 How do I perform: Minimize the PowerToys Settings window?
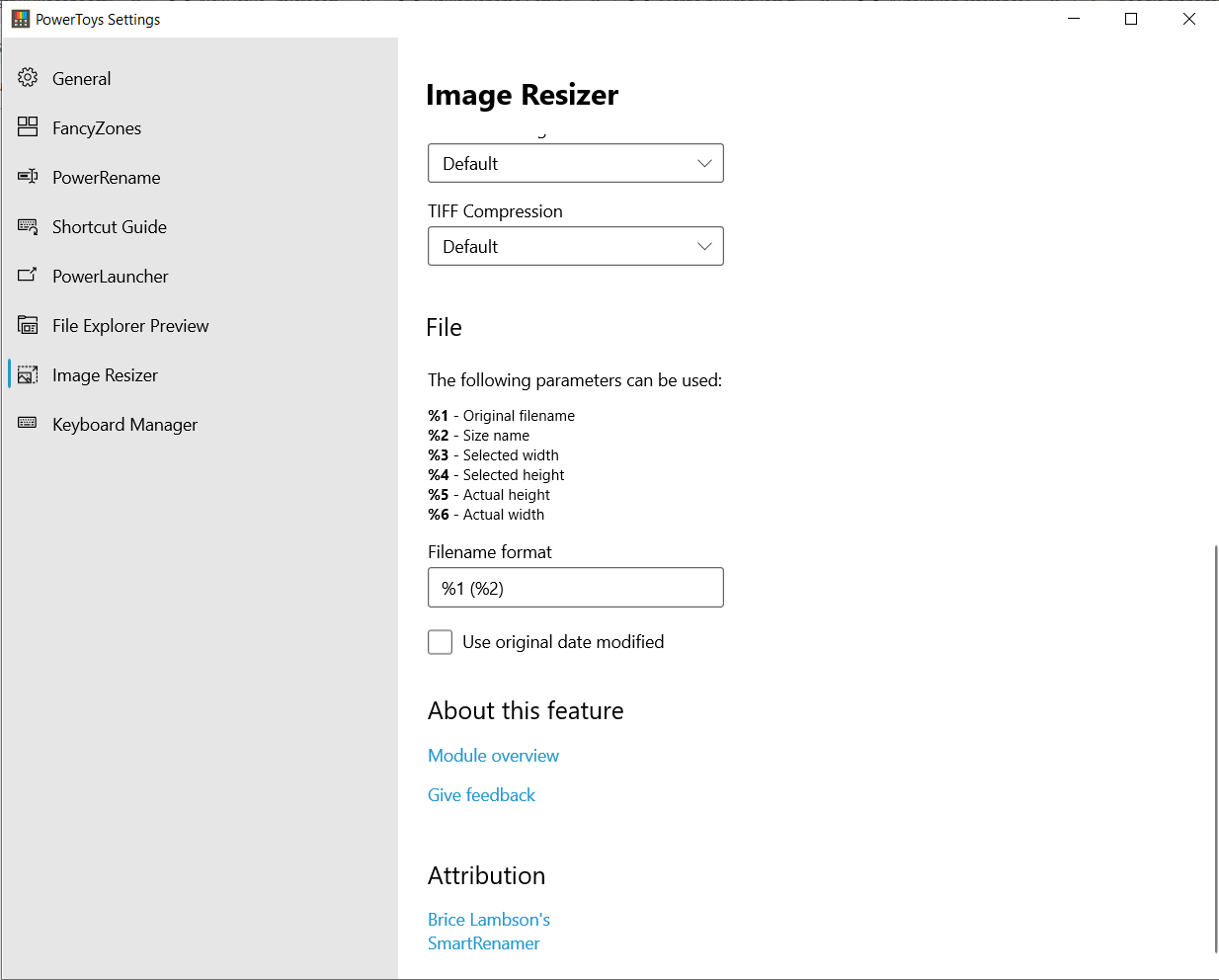click(x=1074, y=19)
